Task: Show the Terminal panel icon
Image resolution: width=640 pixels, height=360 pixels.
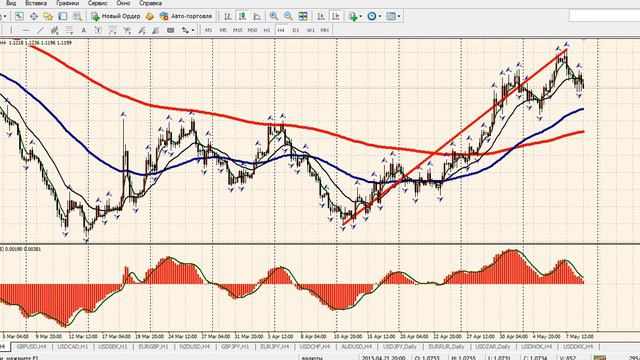Action: 62,16
